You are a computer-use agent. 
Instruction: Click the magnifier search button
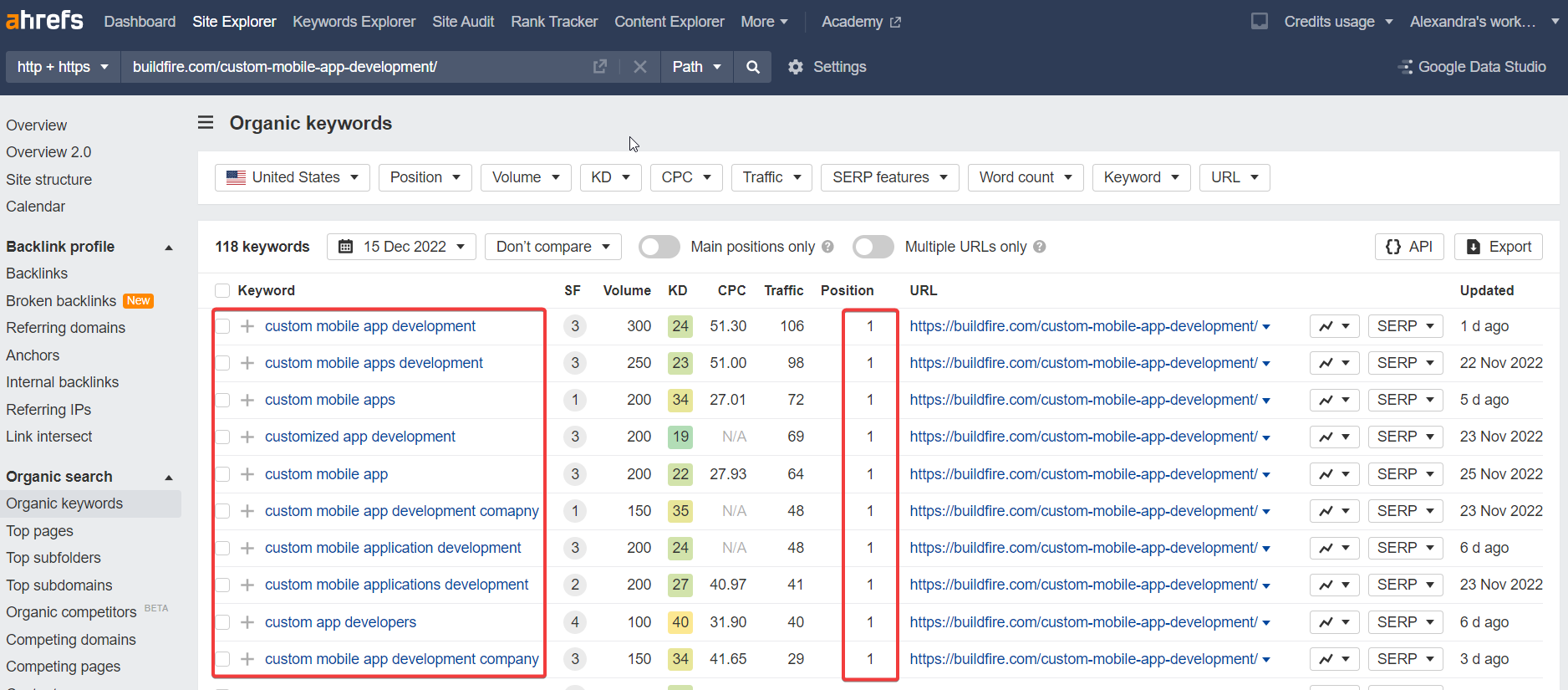753,67
